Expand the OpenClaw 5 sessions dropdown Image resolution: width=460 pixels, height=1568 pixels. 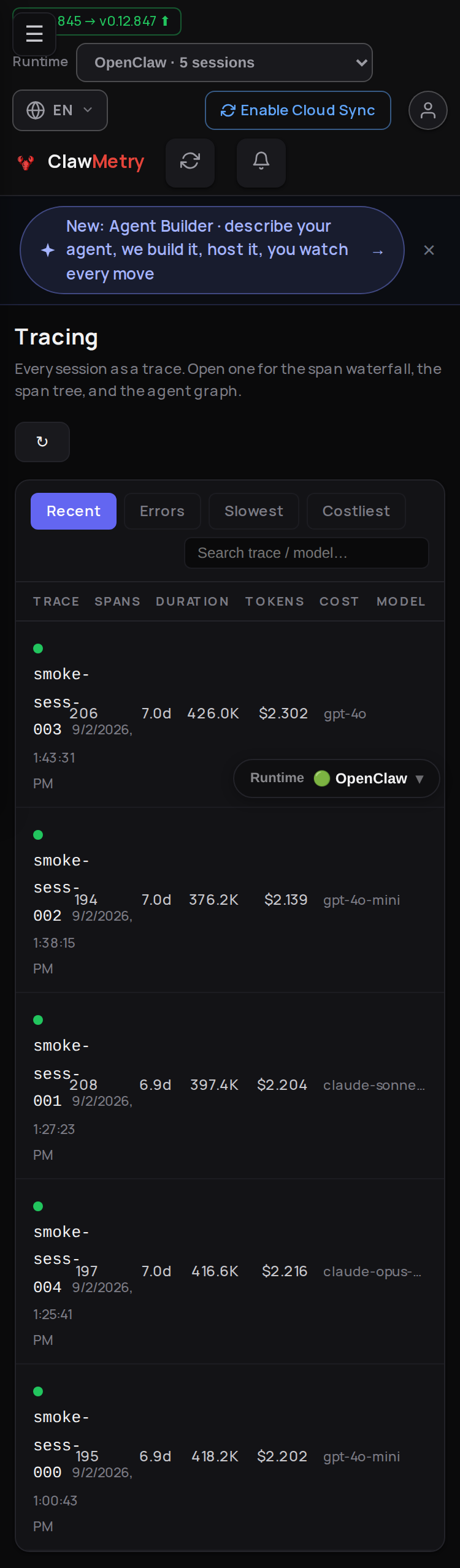224,63
